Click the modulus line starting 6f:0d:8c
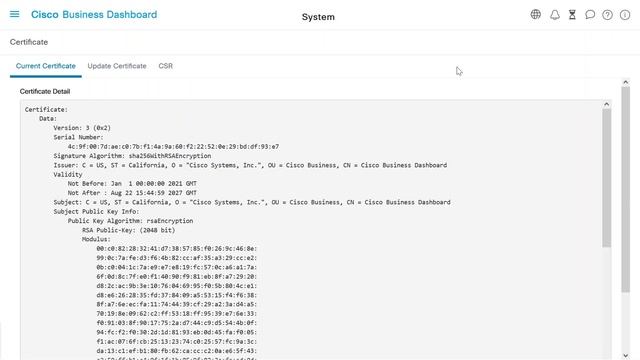This screenshot has width=640, height=360. (177, 277)
